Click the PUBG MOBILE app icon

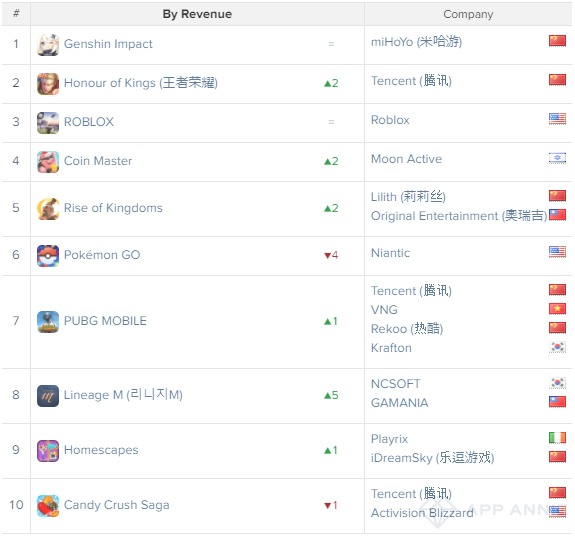click(x=48, y=322)
